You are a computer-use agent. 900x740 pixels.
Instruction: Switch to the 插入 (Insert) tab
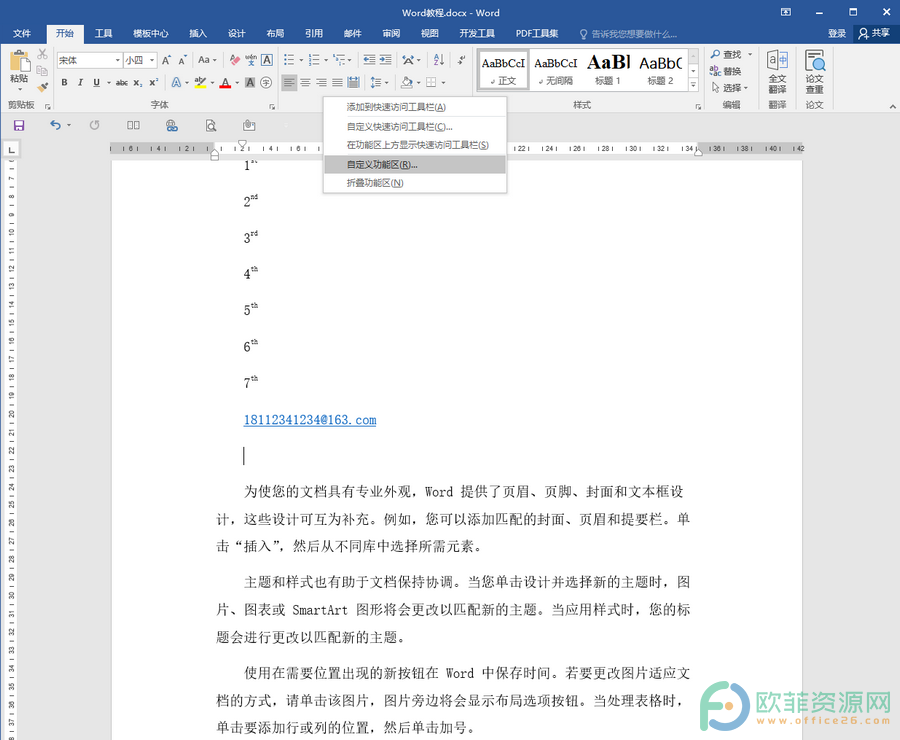pos(198,33)
